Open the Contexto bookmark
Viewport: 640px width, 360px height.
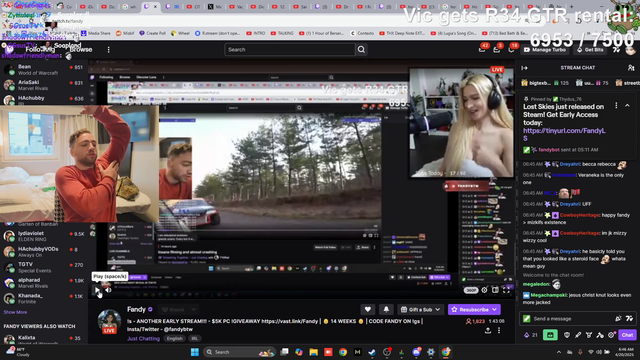(362, 33)
